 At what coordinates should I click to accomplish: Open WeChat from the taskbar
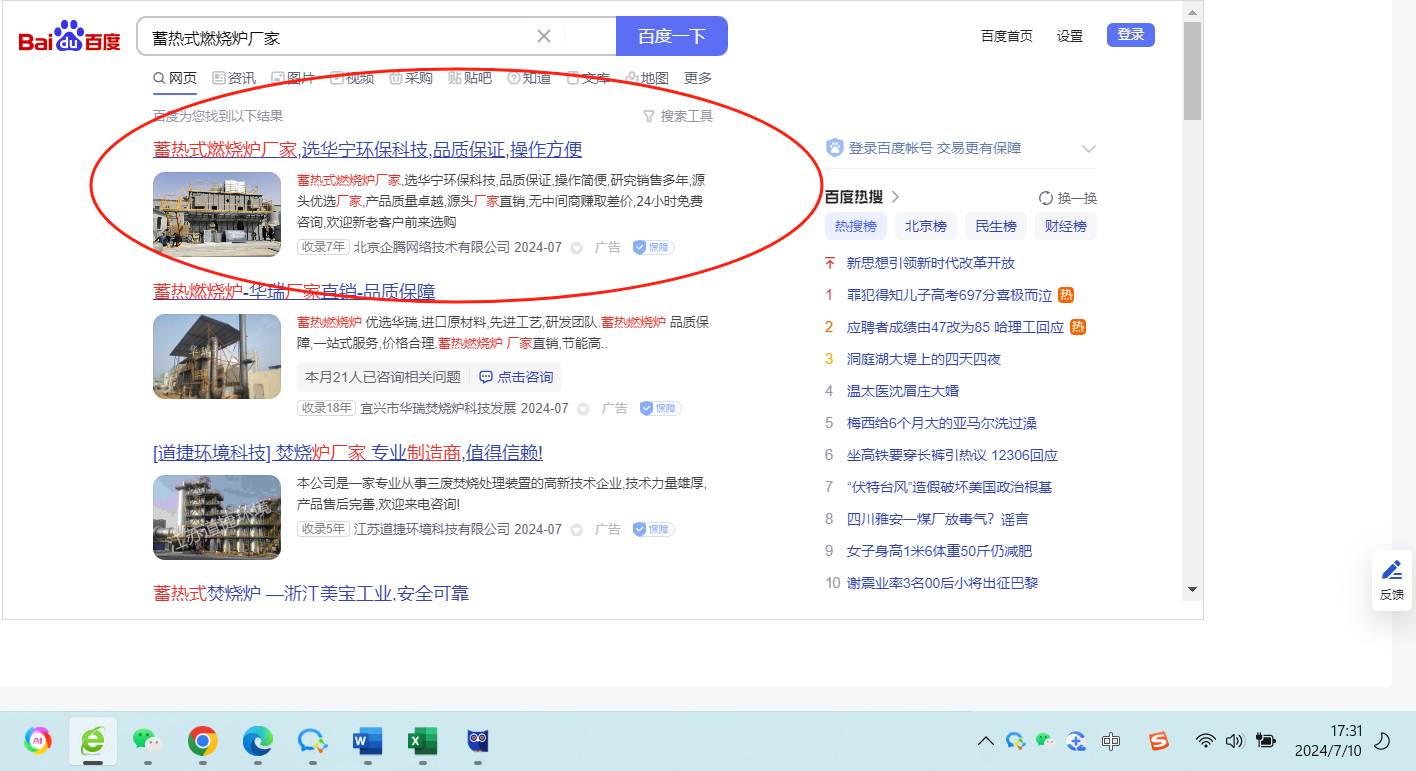[x=147, y=741]
